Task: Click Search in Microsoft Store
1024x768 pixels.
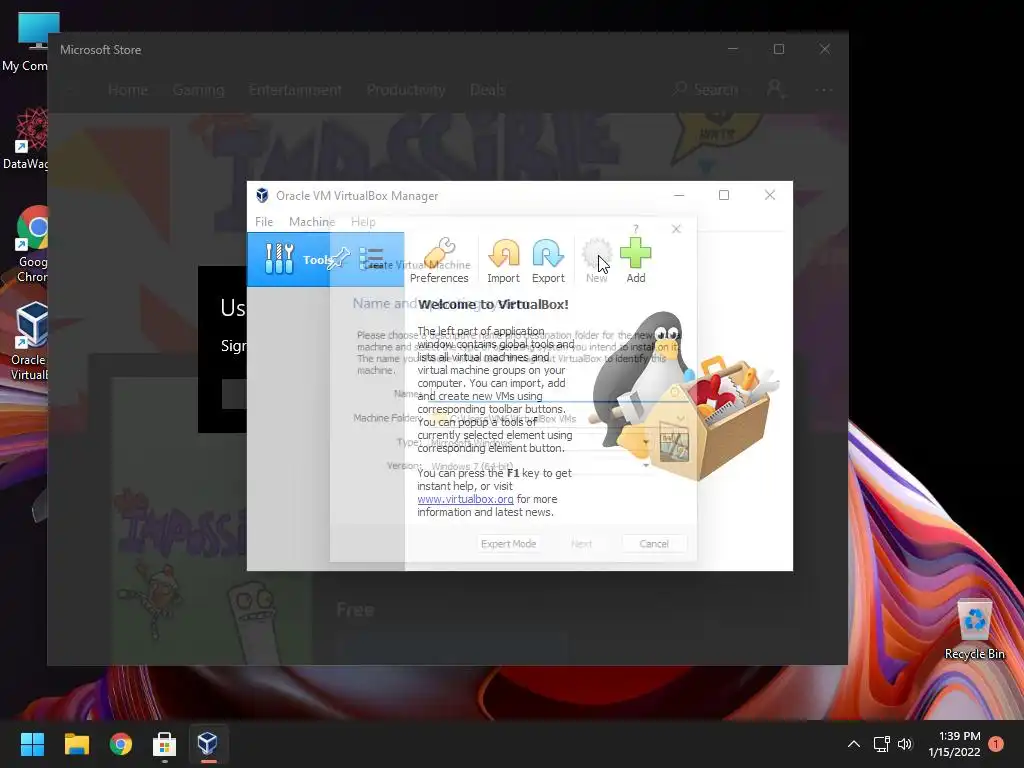Action: click(707, 89)
